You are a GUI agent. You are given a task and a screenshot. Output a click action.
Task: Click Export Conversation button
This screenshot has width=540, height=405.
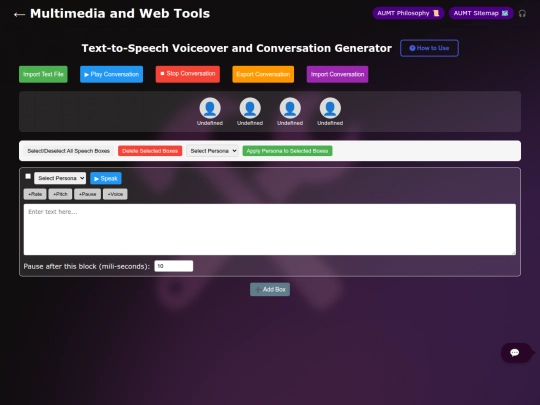point(263,74)
